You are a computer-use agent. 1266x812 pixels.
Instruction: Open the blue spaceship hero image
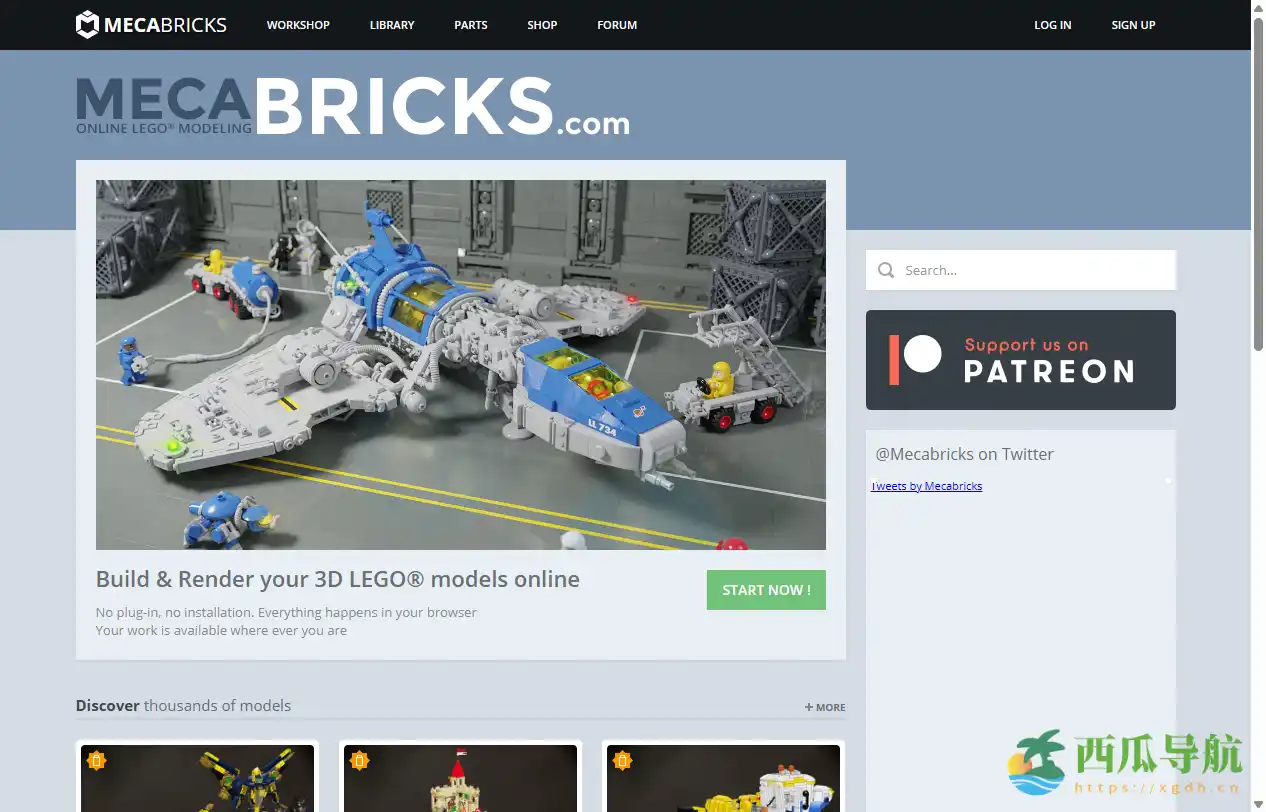pyautogui.click(x=460, y=365)
